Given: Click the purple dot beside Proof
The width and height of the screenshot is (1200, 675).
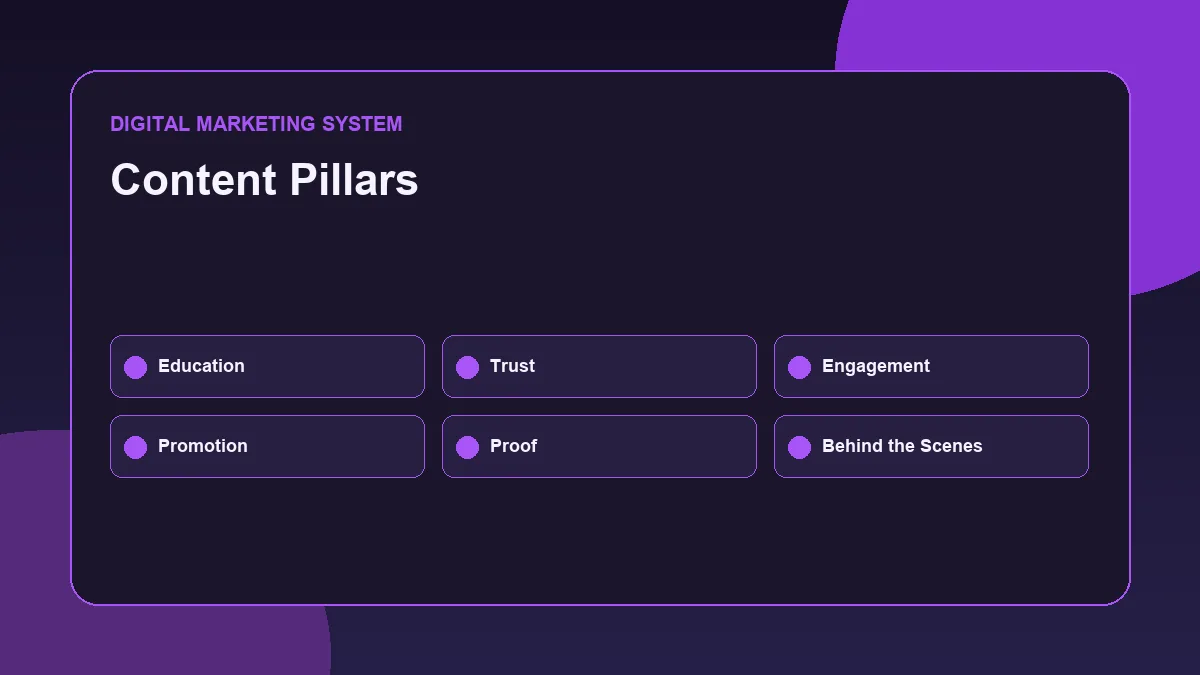Looking at the screenshot, I should 467,447.
